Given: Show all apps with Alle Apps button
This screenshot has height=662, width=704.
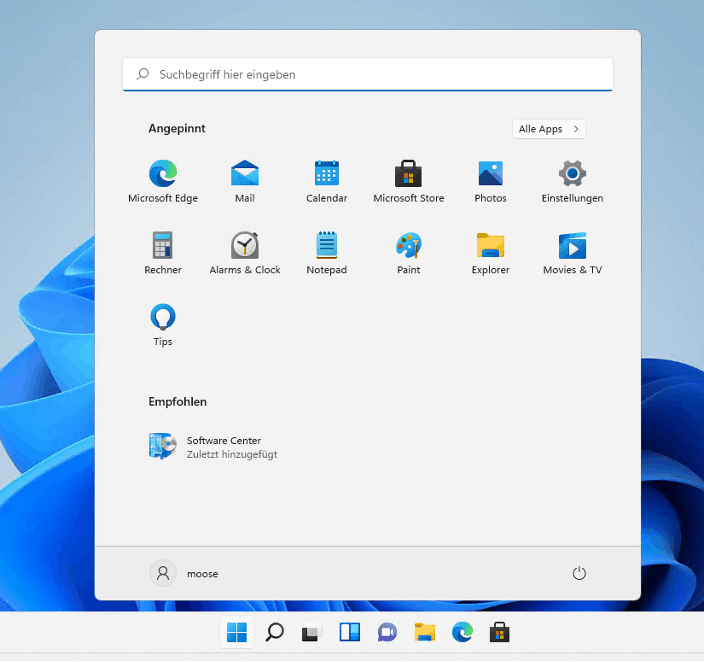Looking at the screenshot, I should [549, 129].
